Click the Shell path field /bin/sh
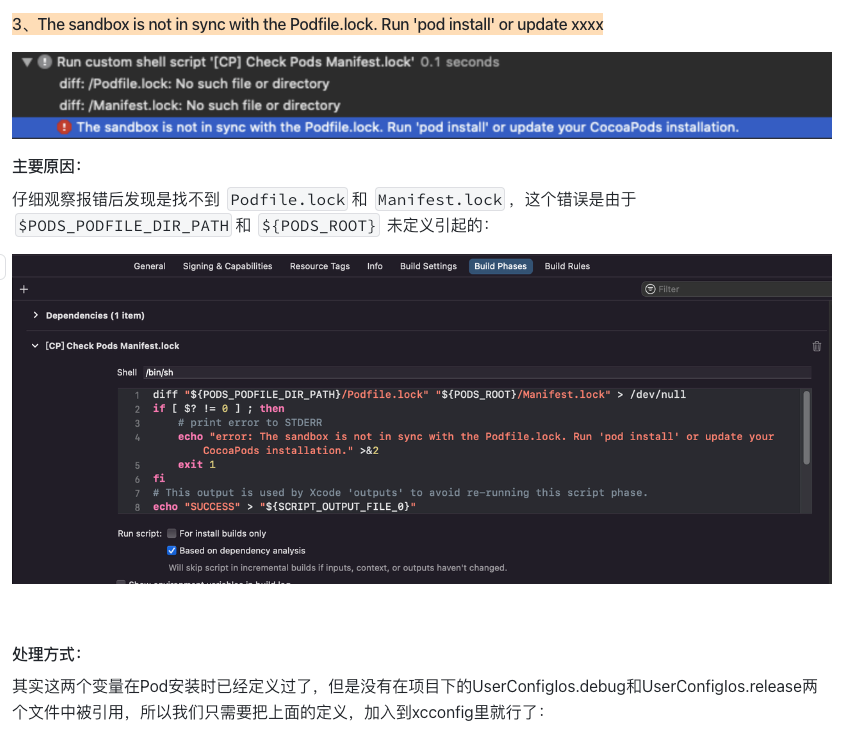 [477, 372]
